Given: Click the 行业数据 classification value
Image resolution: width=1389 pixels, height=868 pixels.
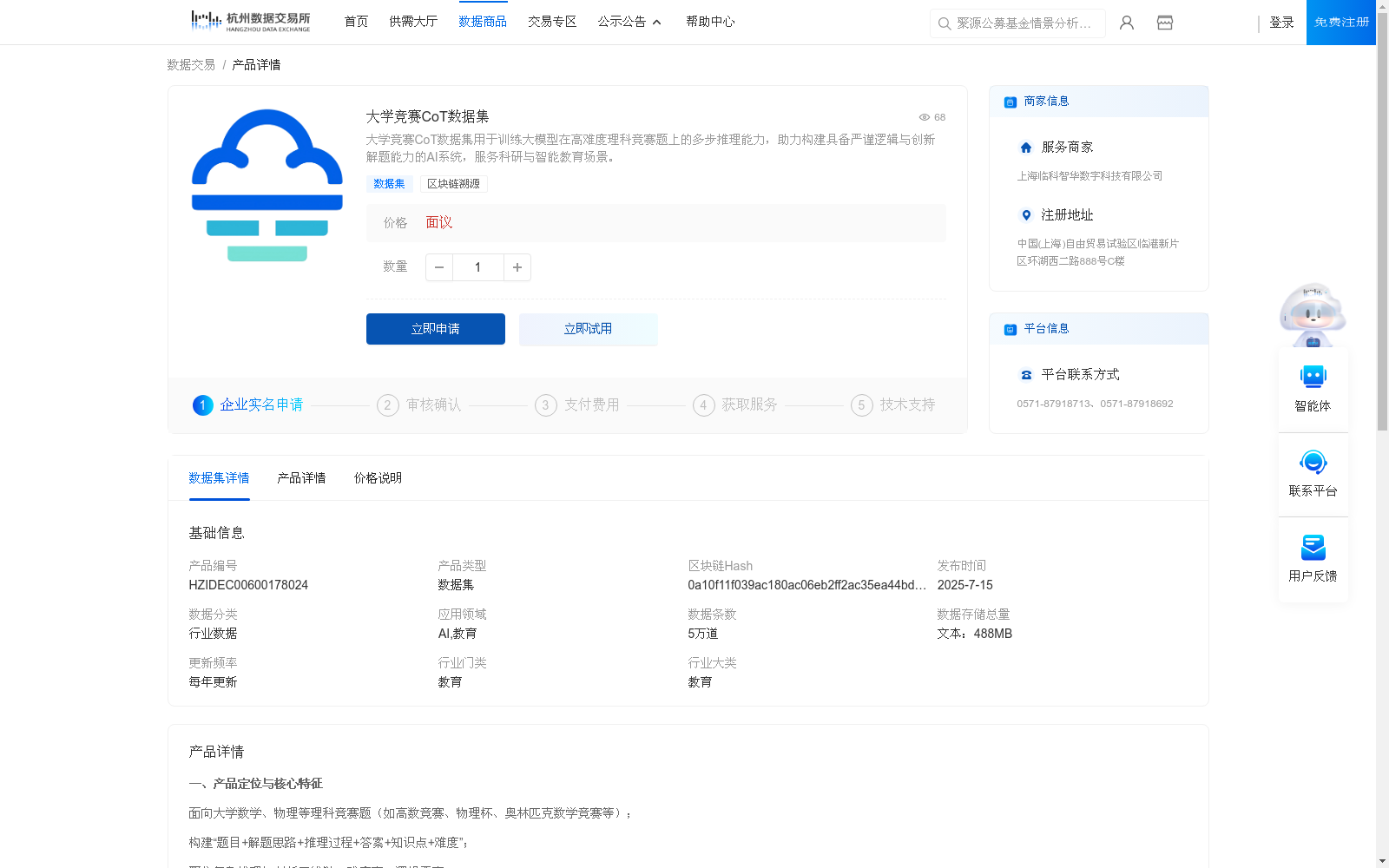Looking at the screenshot, I should pos(213,635).
